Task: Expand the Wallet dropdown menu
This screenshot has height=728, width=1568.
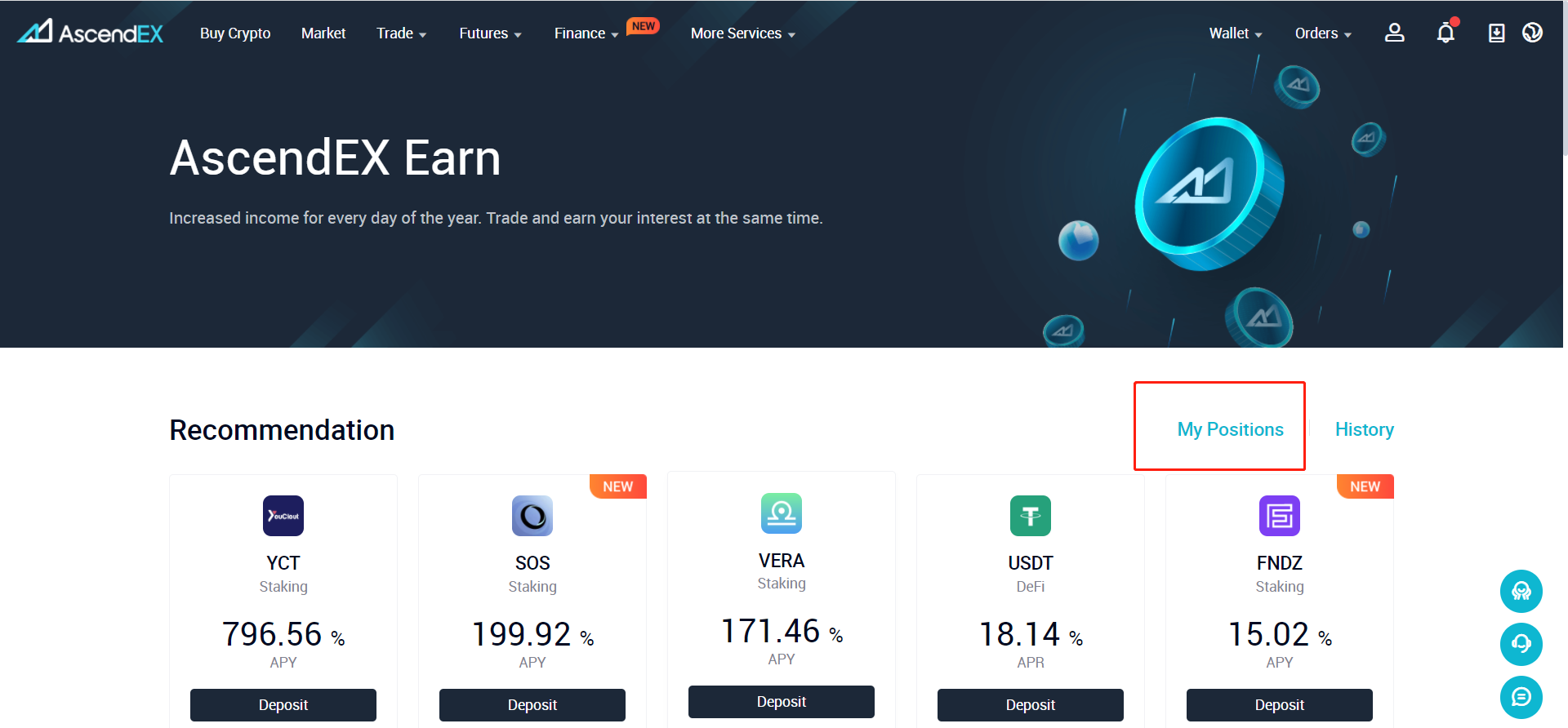Action: click(1236, 33)
